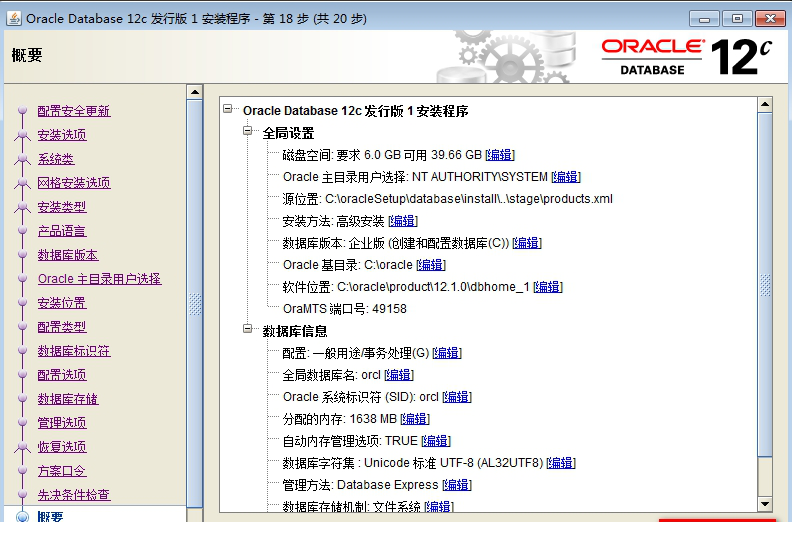Go to the 安装选项 step

tap(62, 135)
